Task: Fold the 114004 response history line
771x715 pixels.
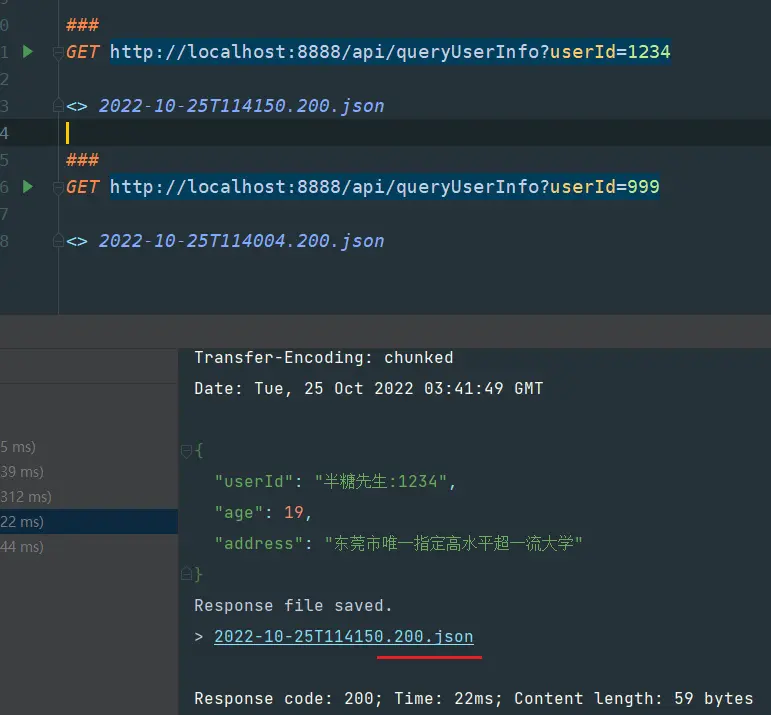Action: coord(58,241)
